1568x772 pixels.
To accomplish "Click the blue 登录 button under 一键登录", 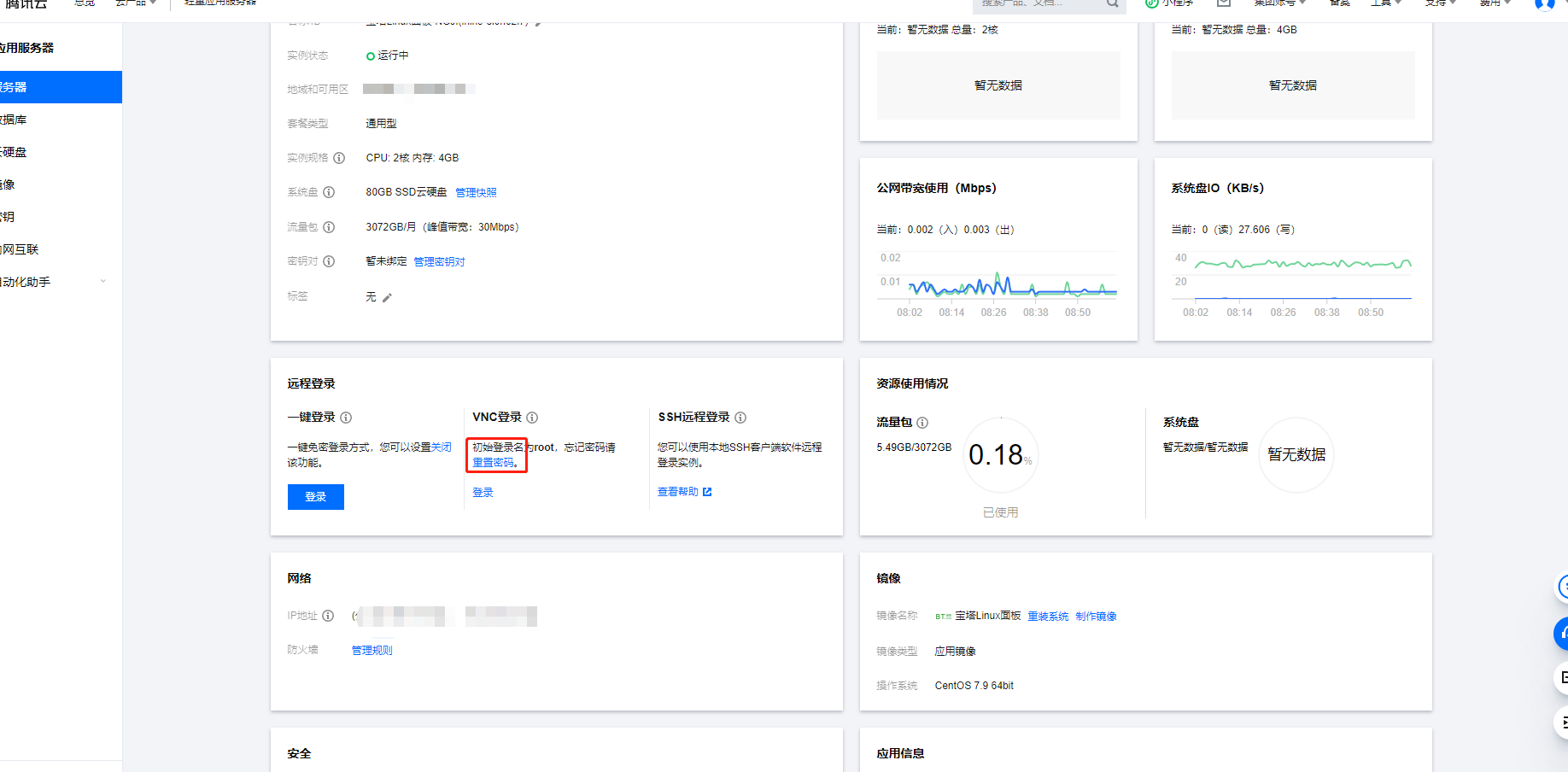I will coord(316,497).
